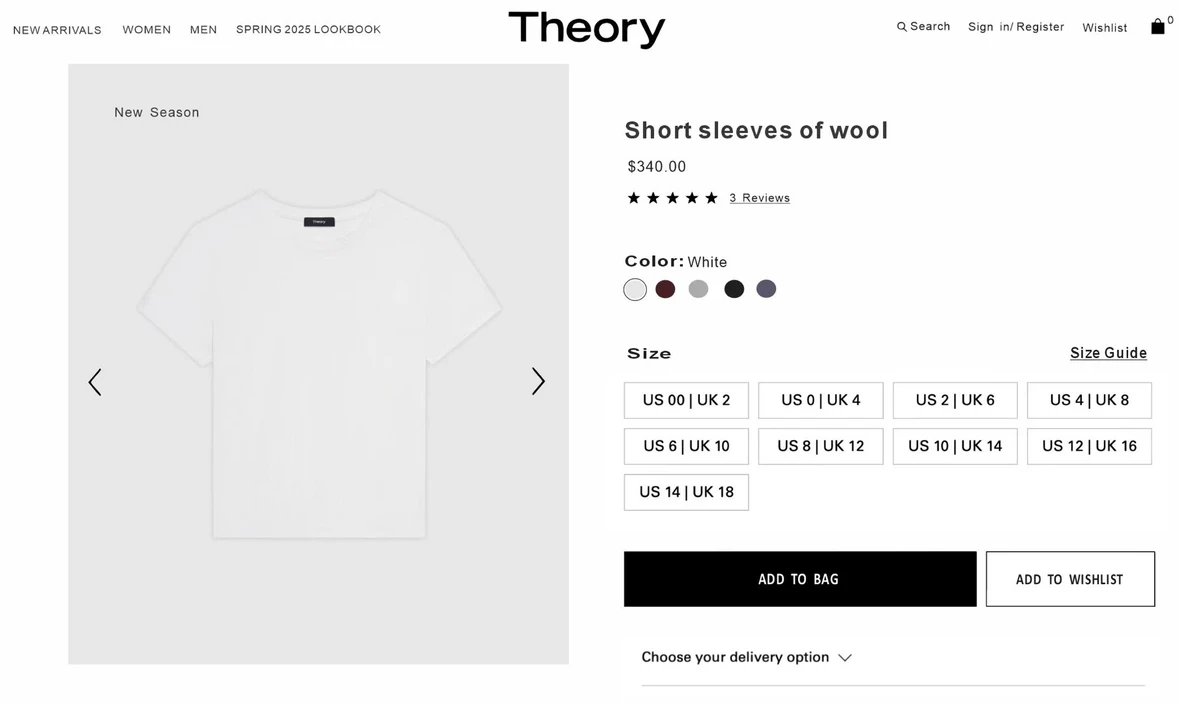Show the previous product image
Viewport: 1179px width, 704px height.
point(95,382)
